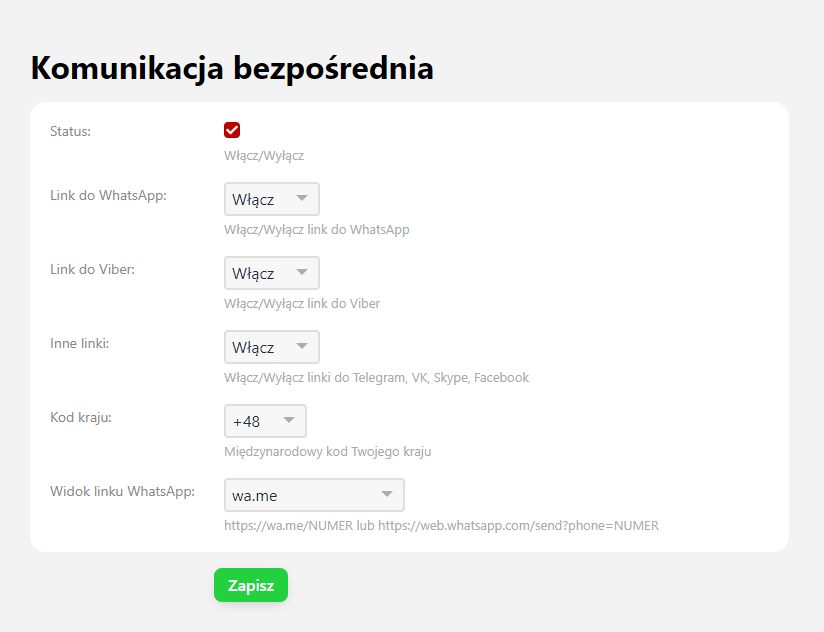Screen dimensions: 824x632
Task: Click the 'Międzynarodowy kod Twojego kraju' hint
Action: click(x=327, y=451)
